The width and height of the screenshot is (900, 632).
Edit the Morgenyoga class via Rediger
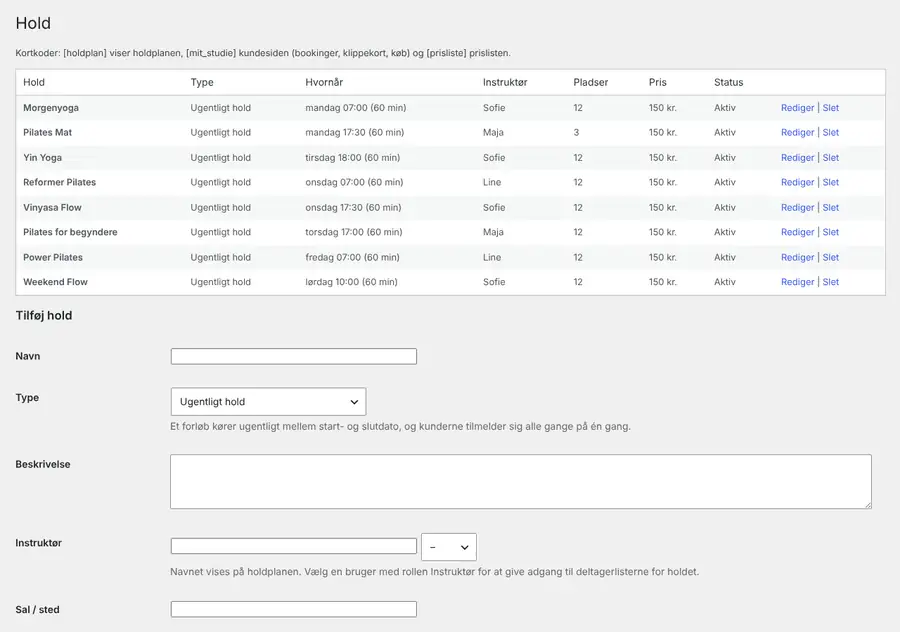[x=797, y=107]
